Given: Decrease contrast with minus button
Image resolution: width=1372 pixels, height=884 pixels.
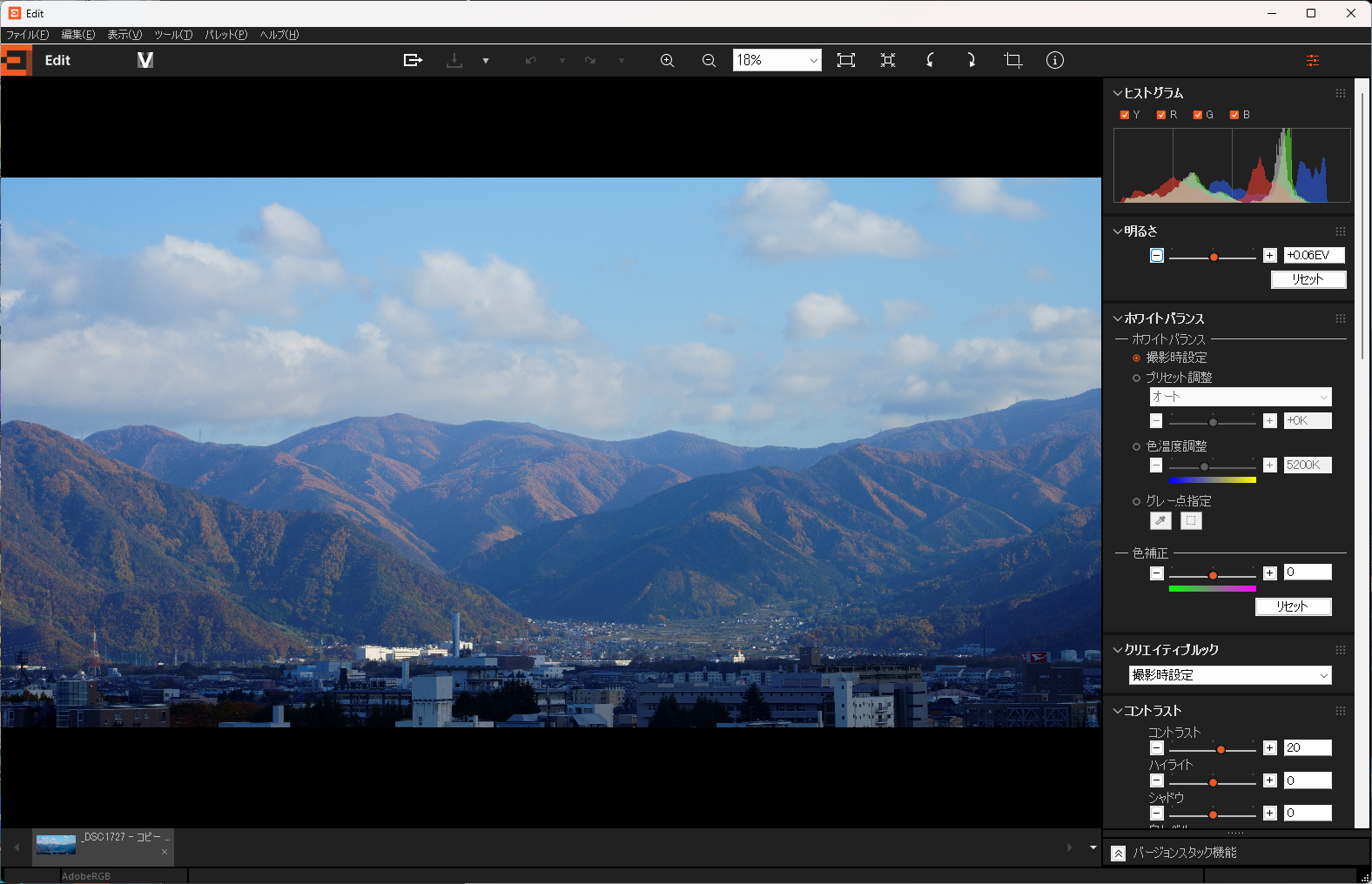Looking at the screenshot, I should click(1156, 748).
